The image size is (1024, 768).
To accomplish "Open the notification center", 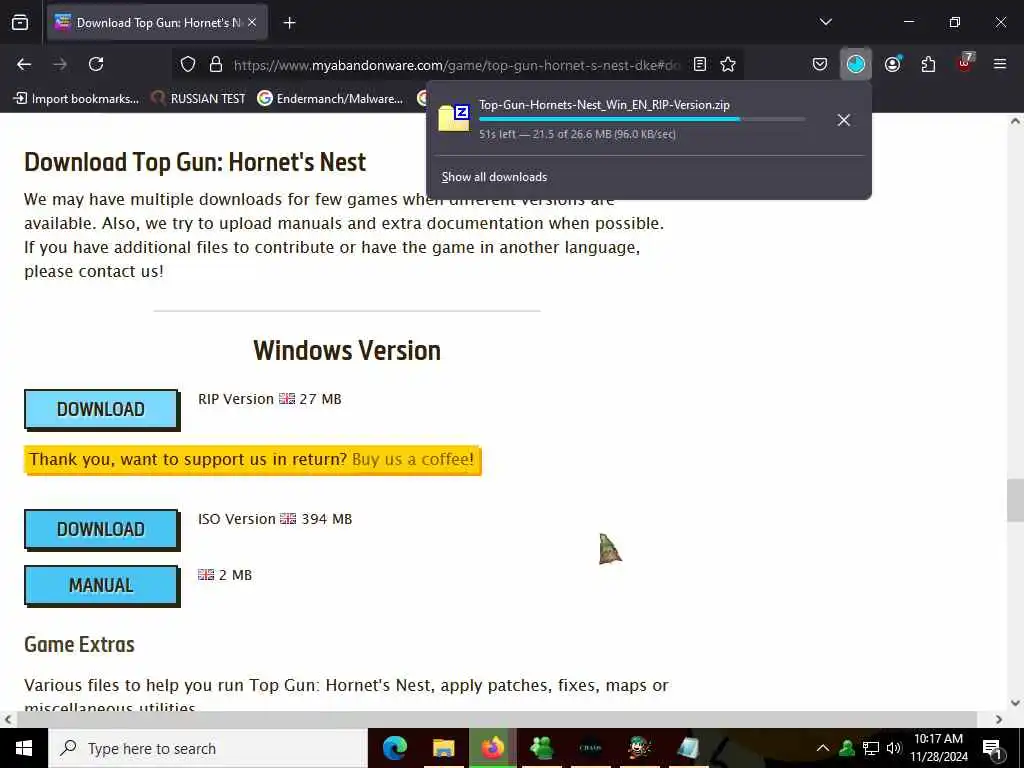I will 991,749.
